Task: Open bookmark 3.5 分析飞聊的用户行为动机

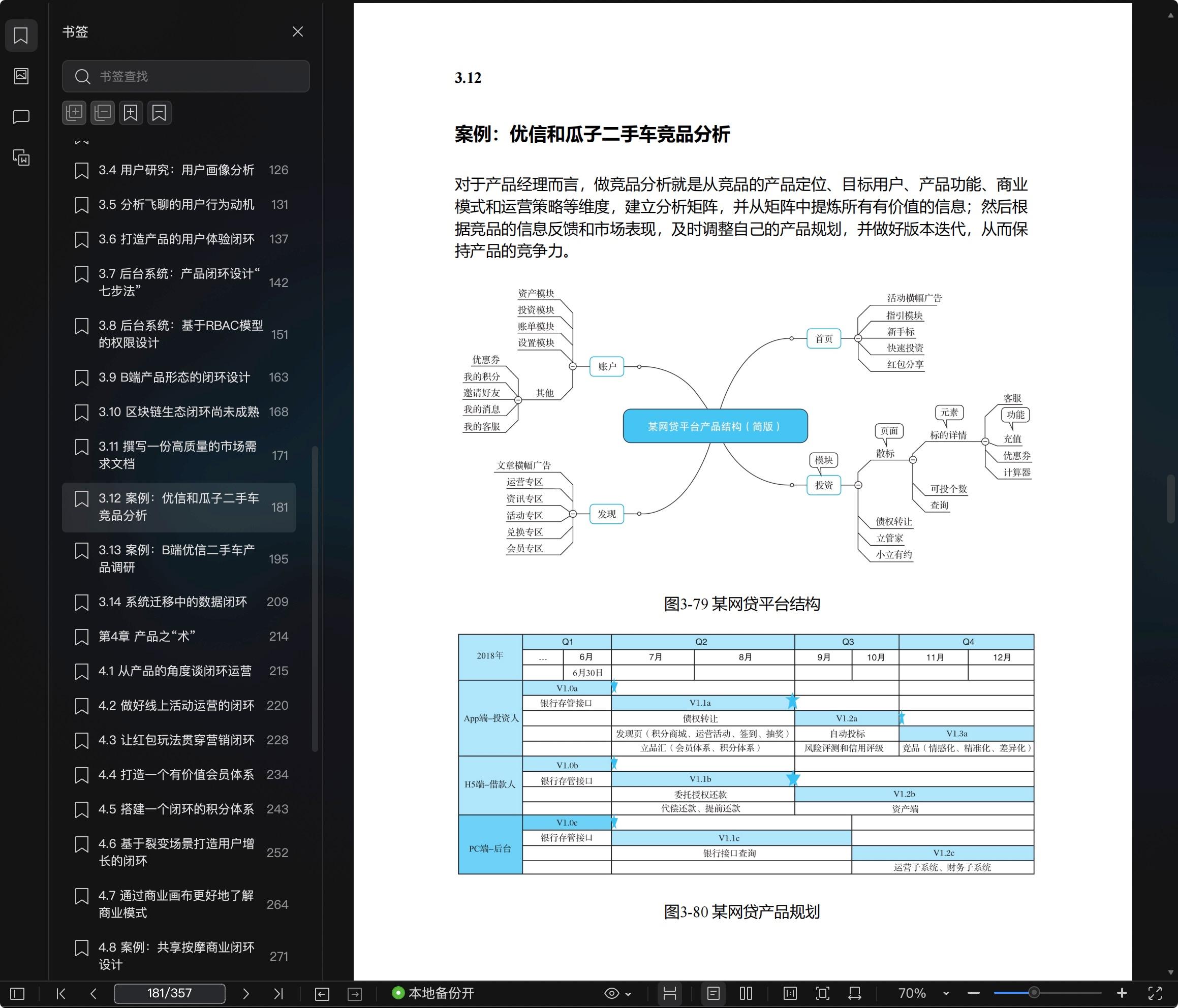Action: click(x=178, y=205)
